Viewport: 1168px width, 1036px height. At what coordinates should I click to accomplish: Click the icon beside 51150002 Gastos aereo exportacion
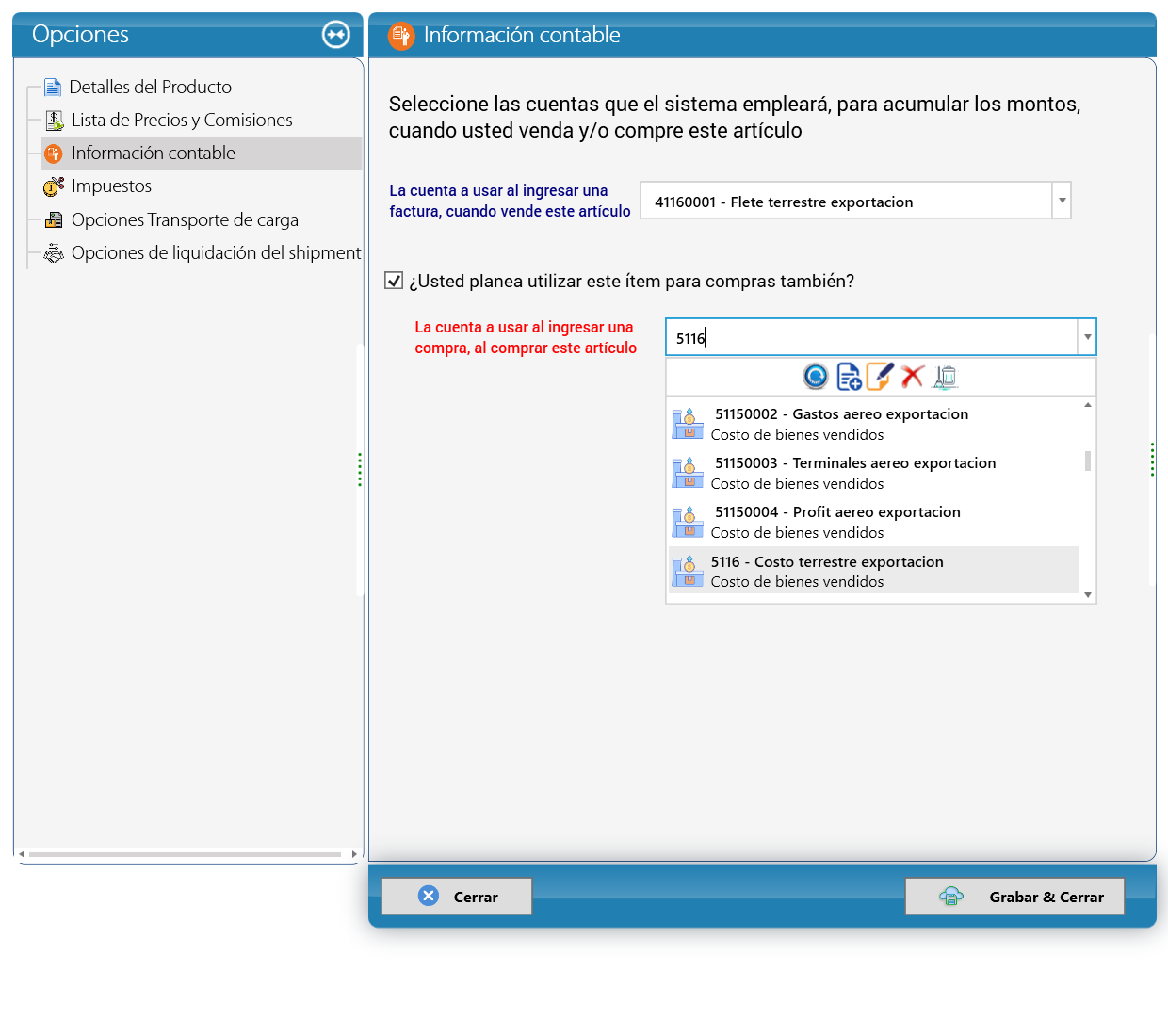pyautogui.click(x=688, y=424)
